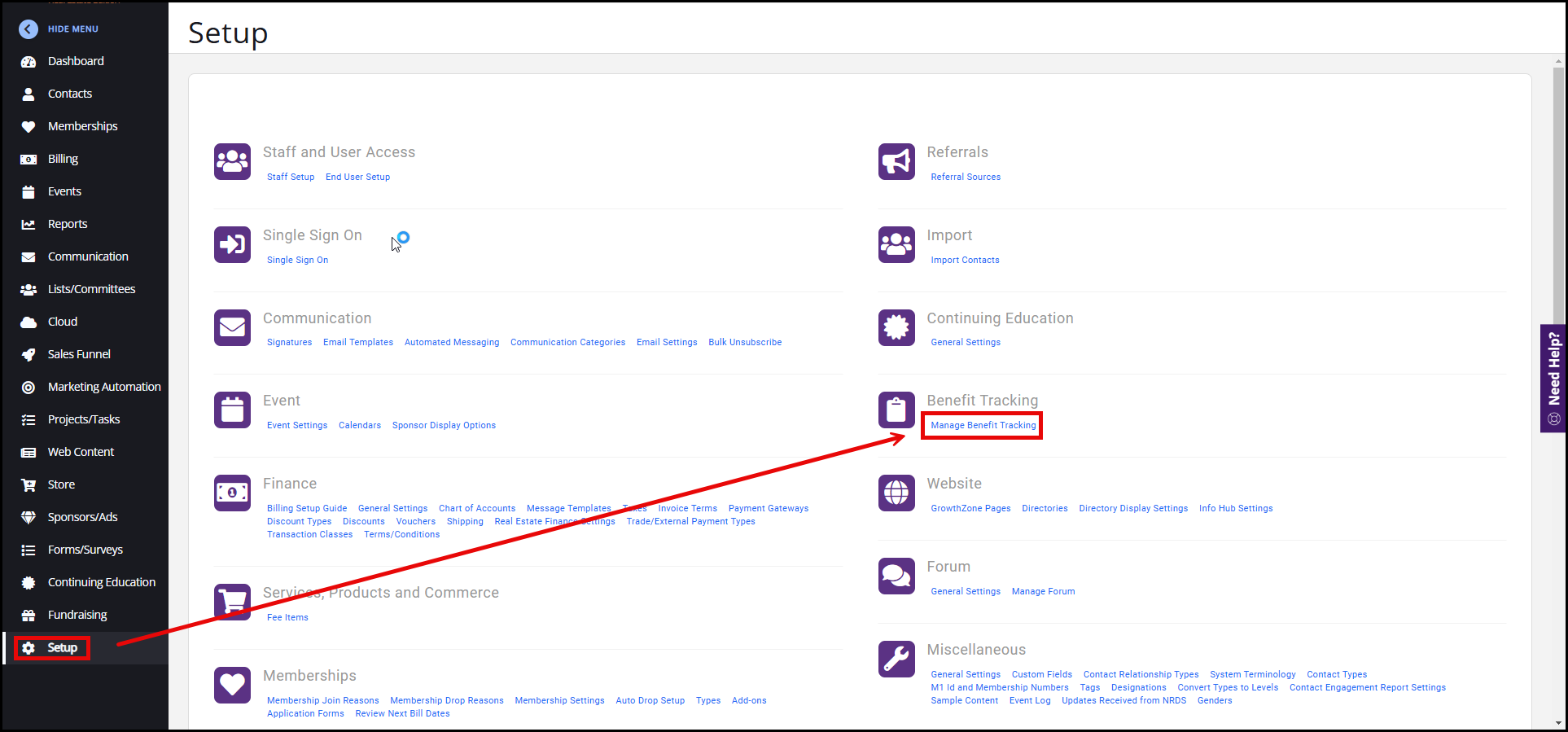
Task: Click the Referrals megaphone icon
Action: (896, 161)
